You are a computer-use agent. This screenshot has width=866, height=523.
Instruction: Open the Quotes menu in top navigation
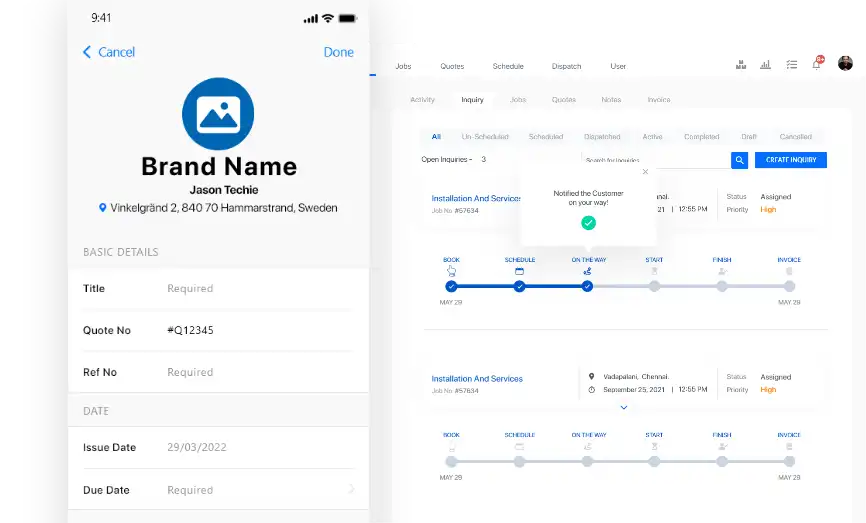[452, 66]
